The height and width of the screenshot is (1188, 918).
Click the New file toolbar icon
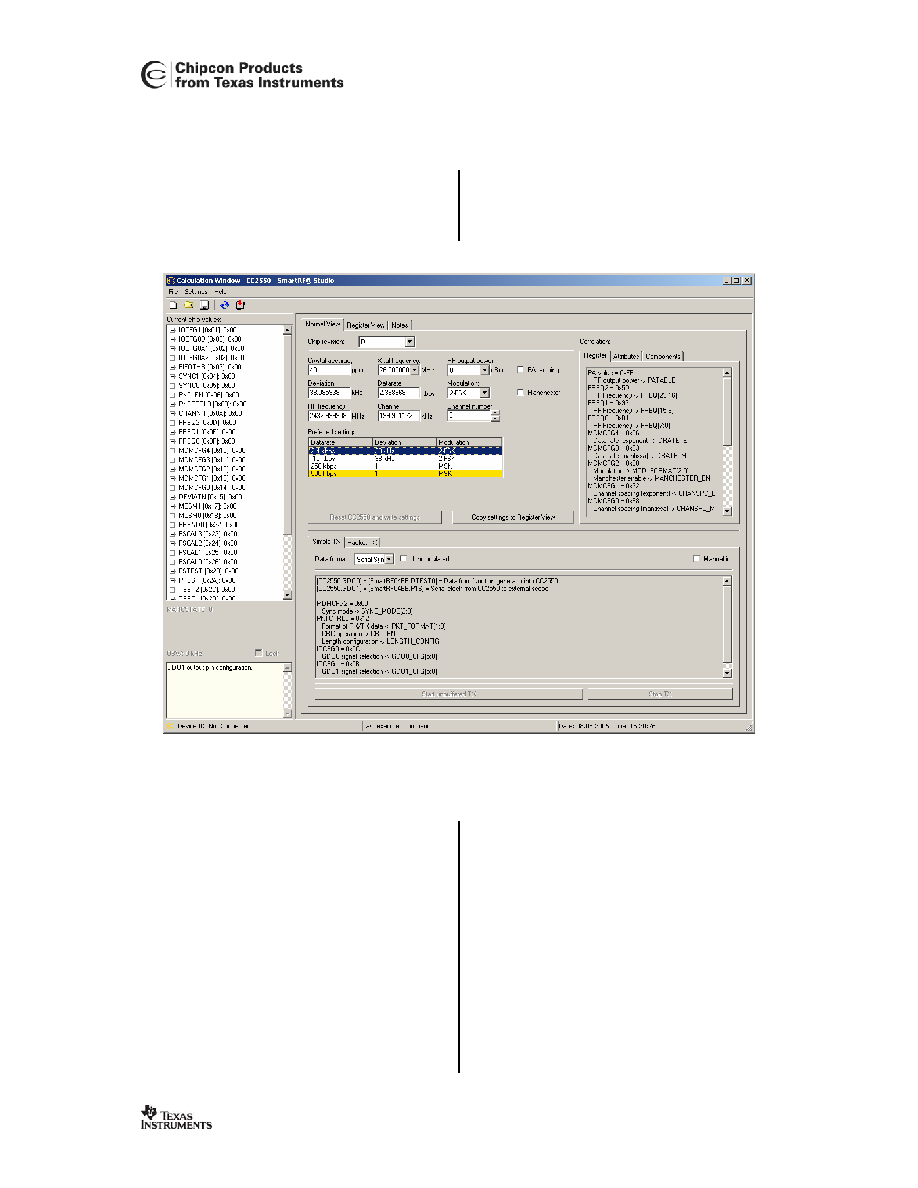click(173, 305)
